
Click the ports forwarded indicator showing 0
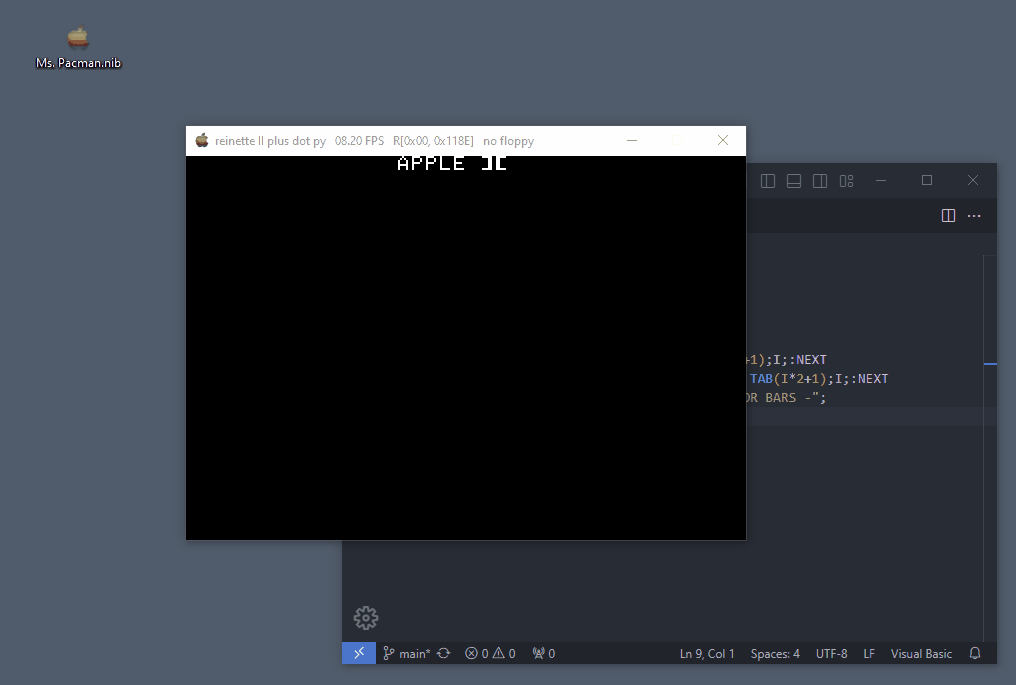pos(544,653)
